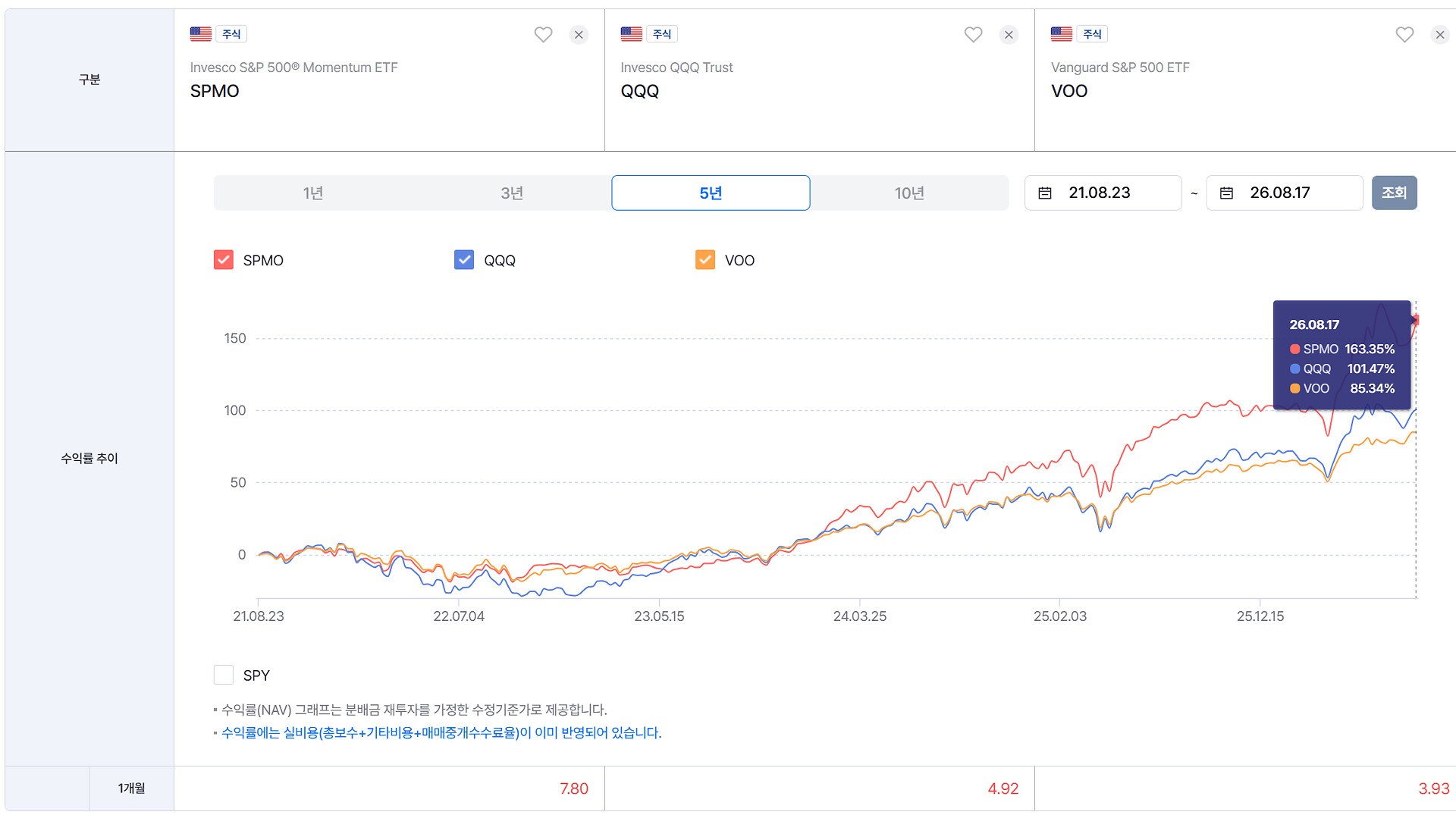Click the SPMO ticker name
1456x815 pixels.
[x=215, y=91]
